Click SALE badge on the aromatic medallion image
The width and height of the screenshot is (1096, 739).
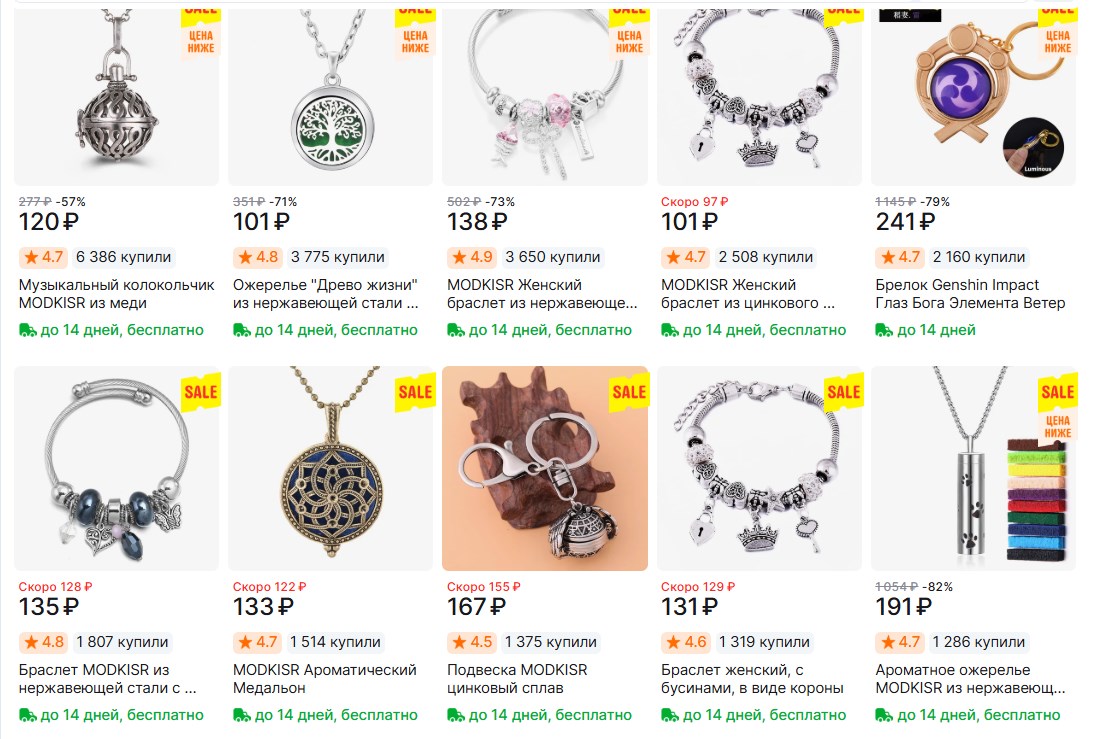(415, 392)
